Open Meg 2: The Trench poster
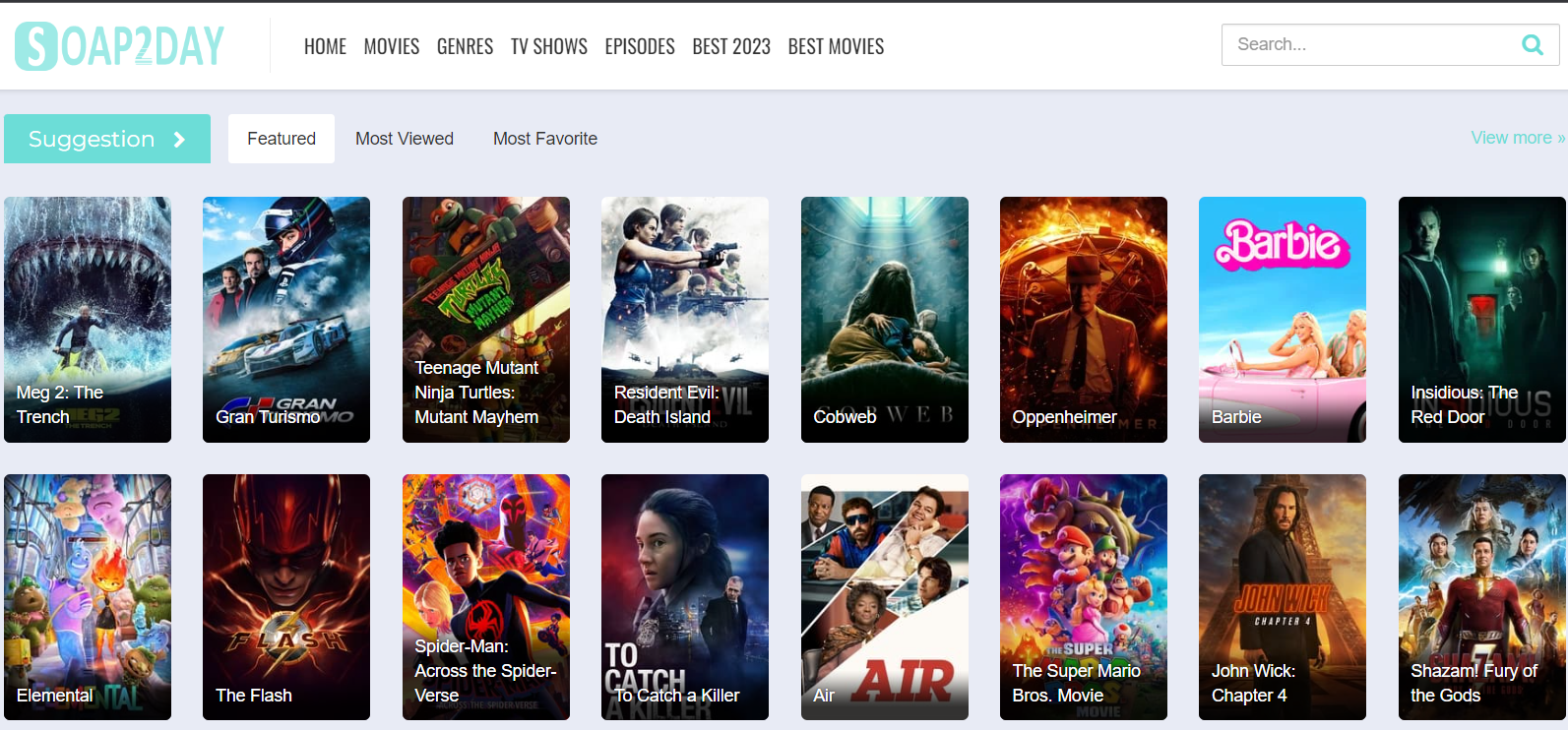 click(88, 320)
